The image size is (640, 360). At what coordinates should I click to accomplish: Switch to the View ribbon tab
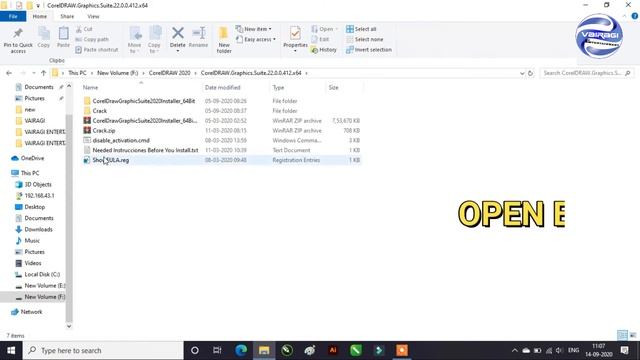pyautogui.click(x=93, y=16)
